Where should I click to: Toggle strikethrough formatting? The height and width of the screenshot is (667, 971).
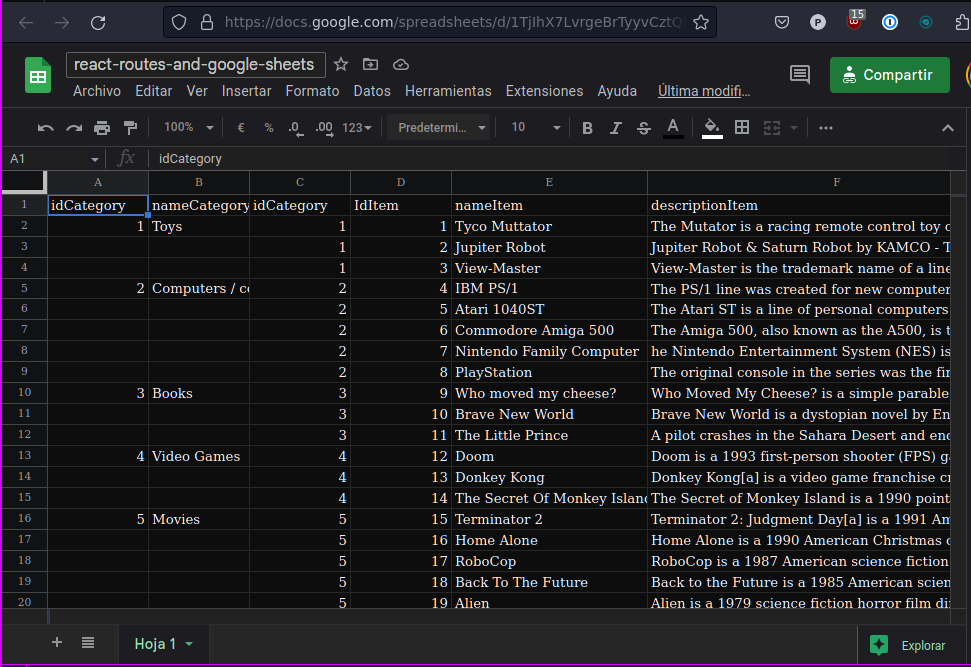(643, 128)
